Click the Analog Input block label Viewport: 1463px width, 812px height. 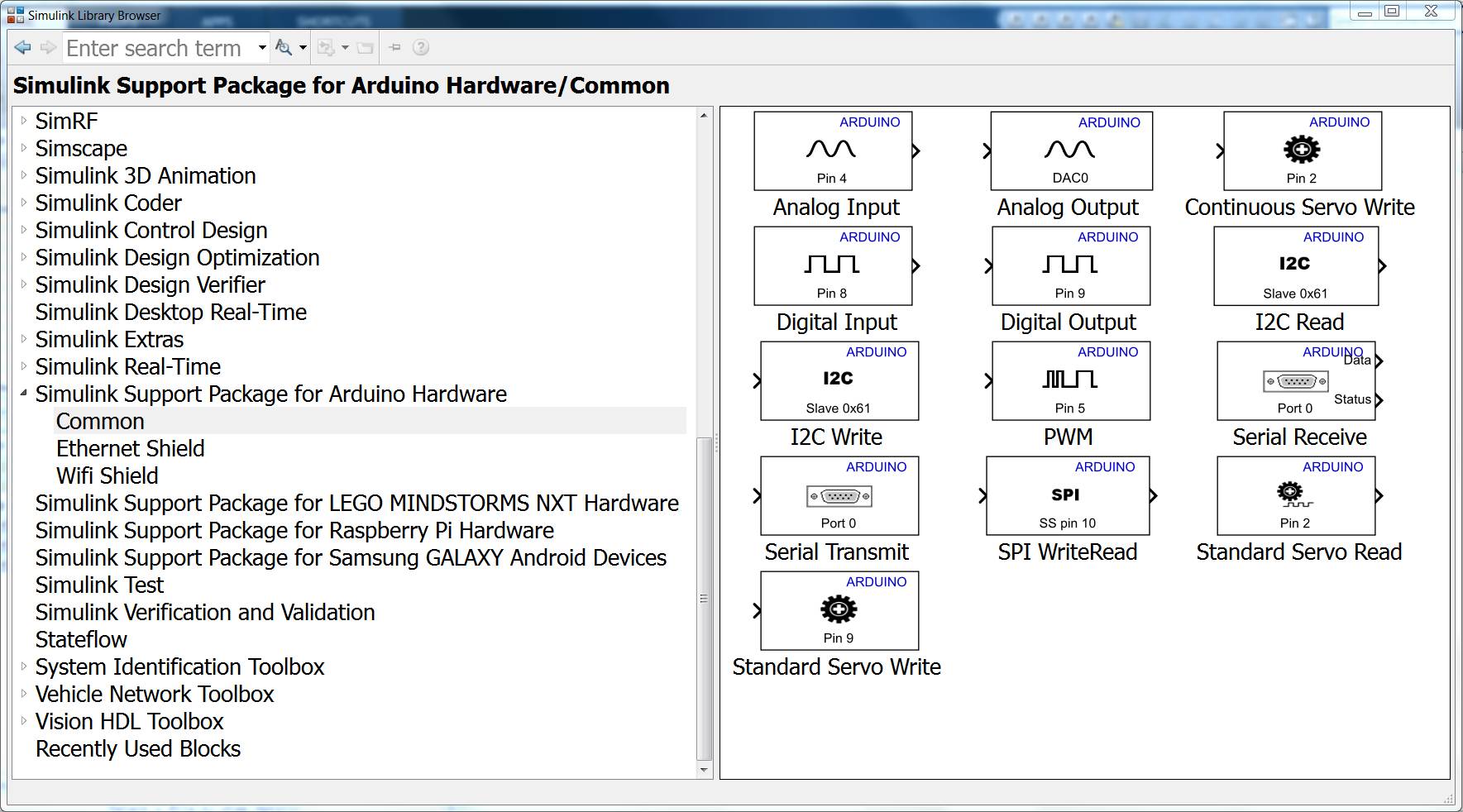836,207
